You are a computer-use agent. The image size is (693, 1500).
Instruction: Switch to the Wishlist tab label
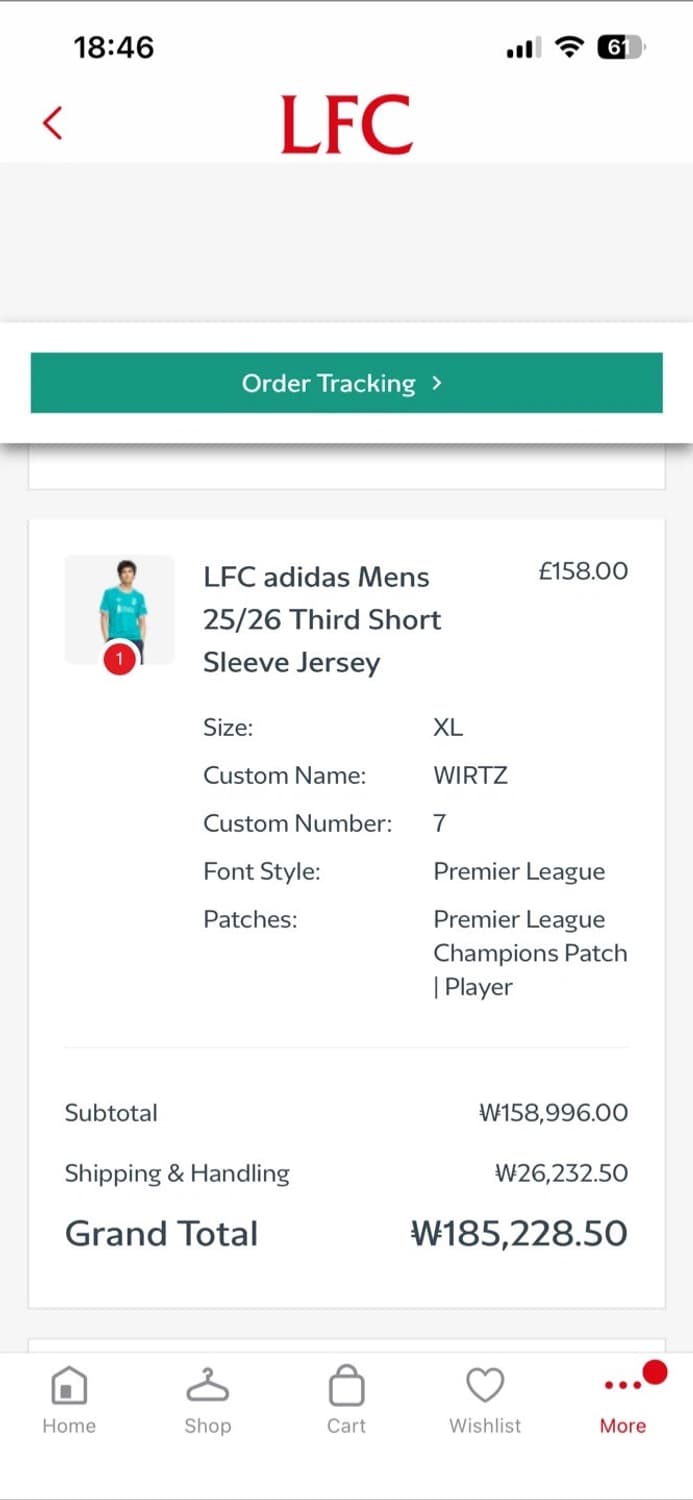485,1426
